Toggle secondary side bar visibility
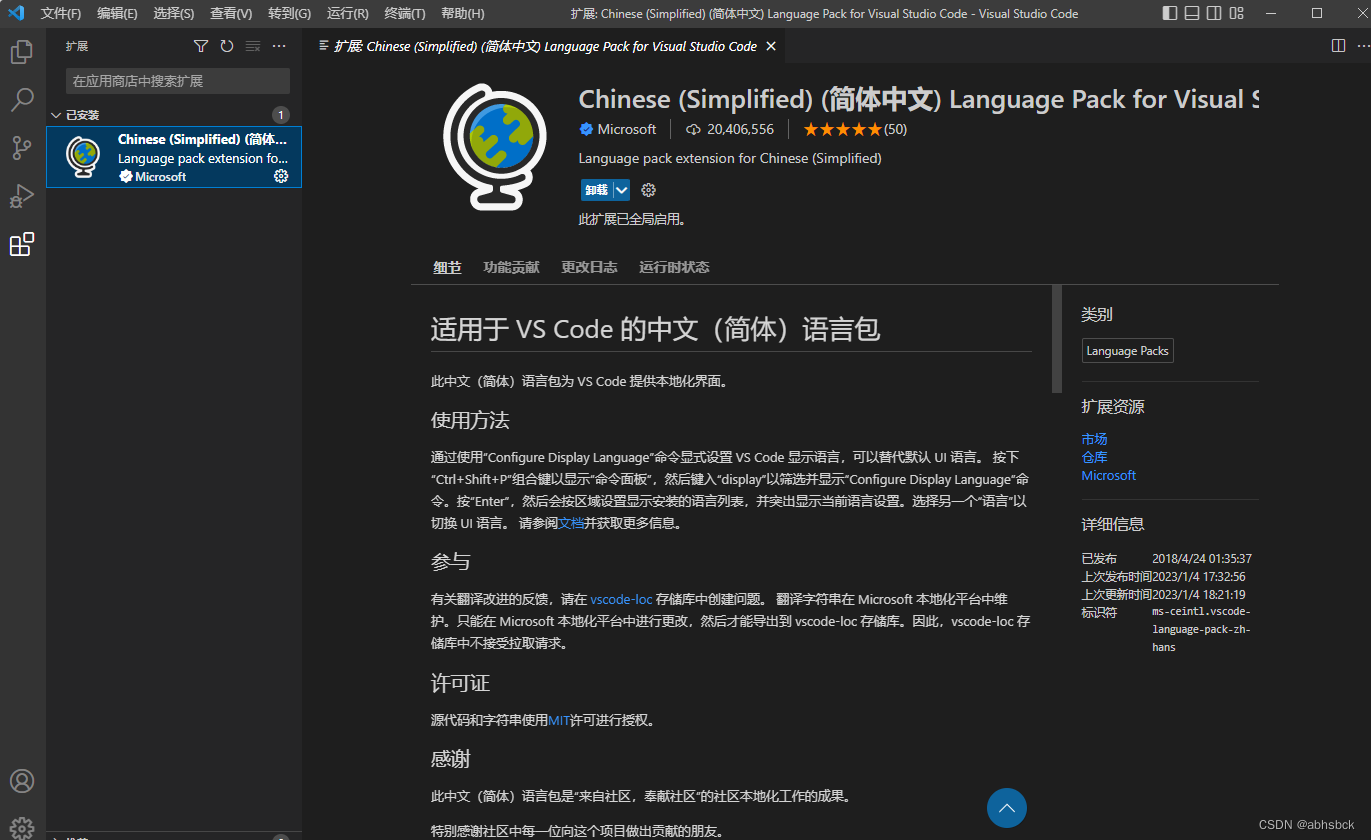Screen dimensions: 1371x840 tap(1214, 13)
